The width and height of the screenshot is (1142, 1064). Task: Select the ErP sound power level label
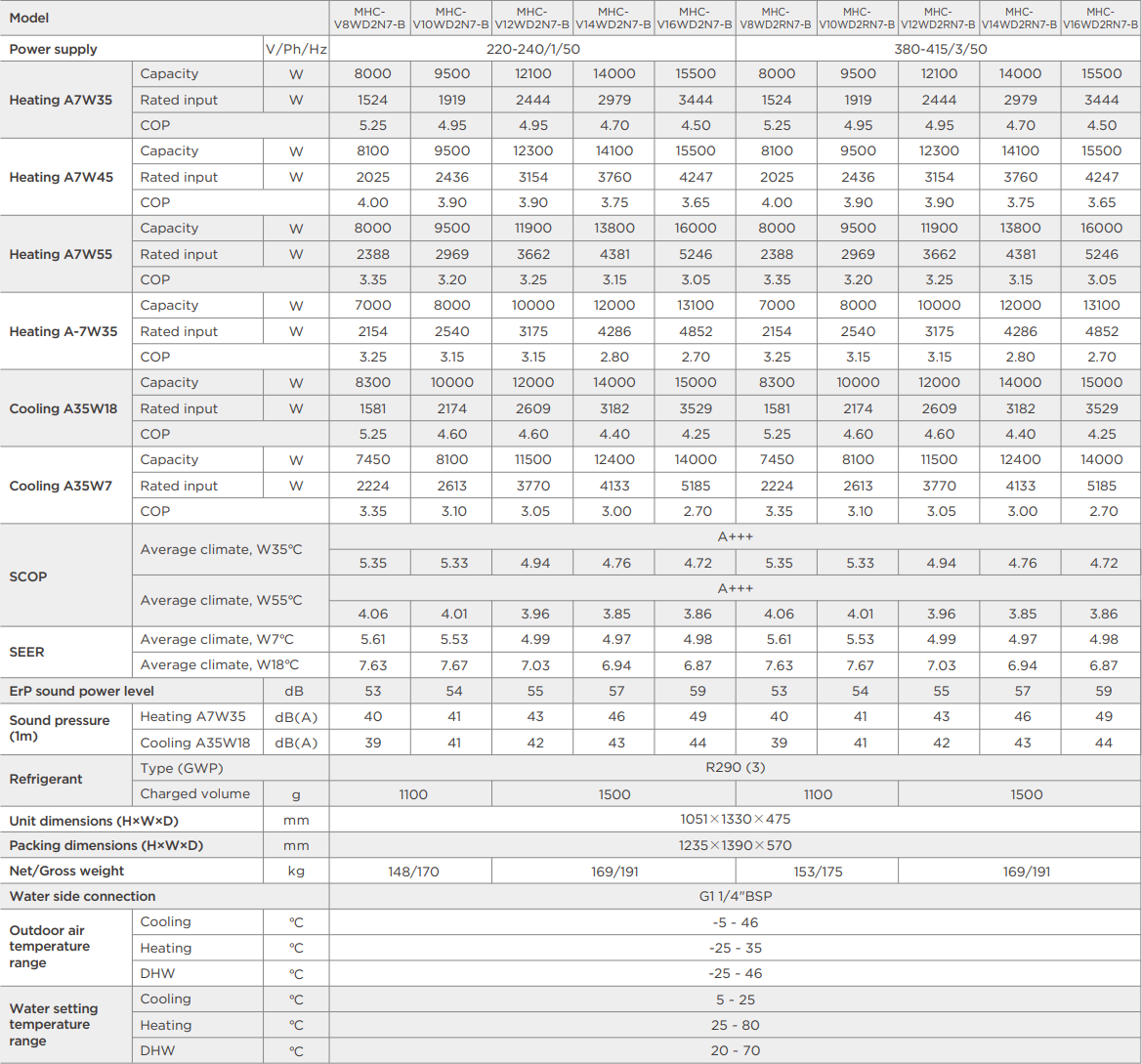[82, 691]
